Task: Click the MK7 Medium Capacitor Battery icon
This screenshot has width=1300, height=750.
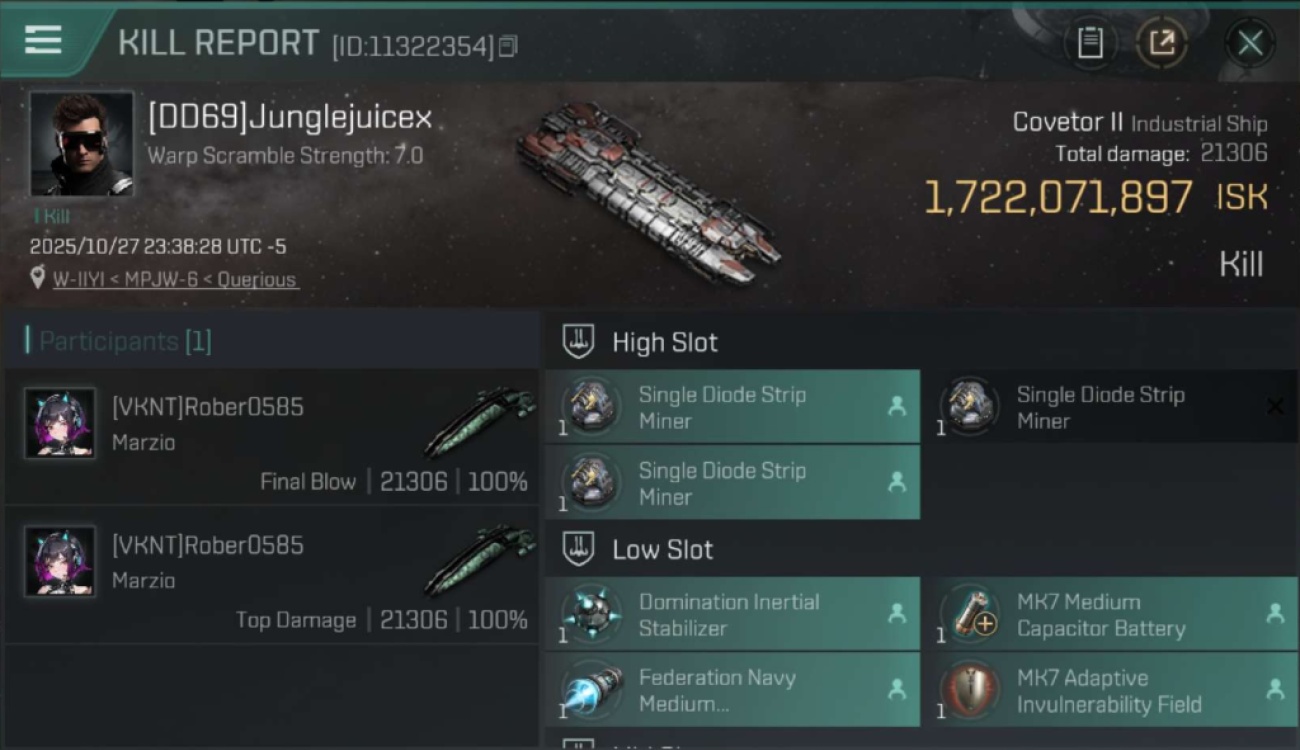Action: tap(970, 614)
